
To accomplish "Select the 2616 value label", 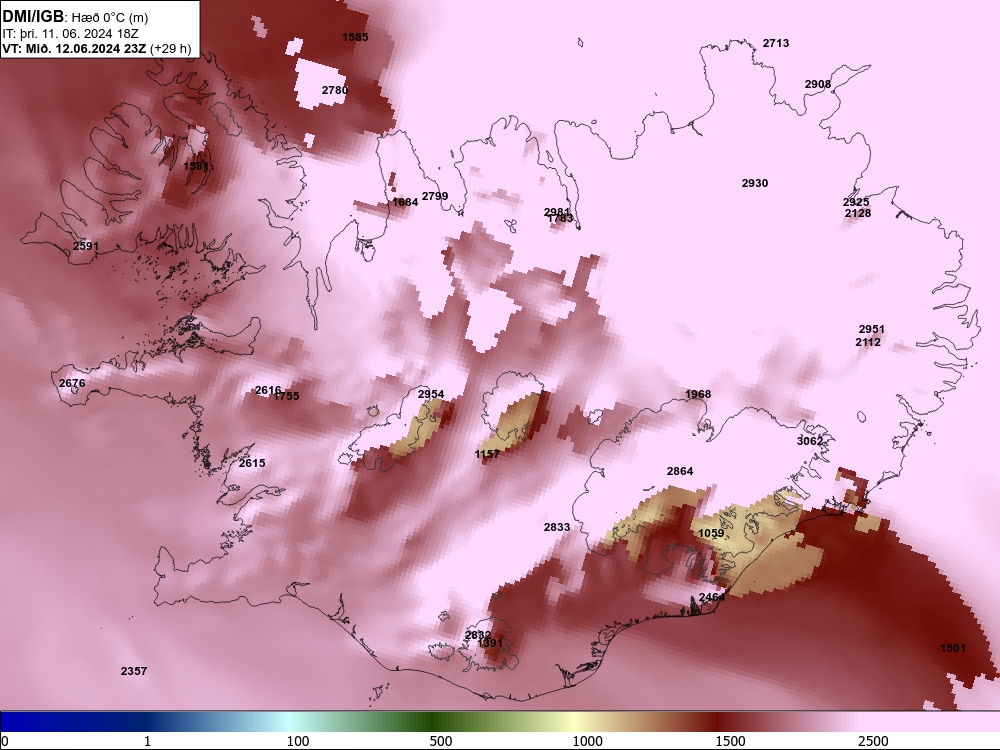I will coord(268,390).
